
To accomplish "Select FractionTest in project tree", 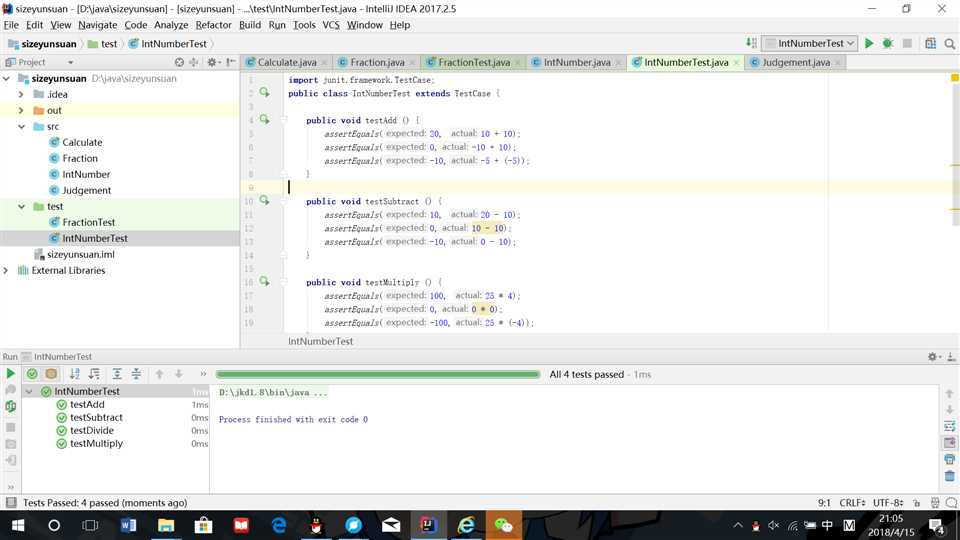I will coord(88,222).
